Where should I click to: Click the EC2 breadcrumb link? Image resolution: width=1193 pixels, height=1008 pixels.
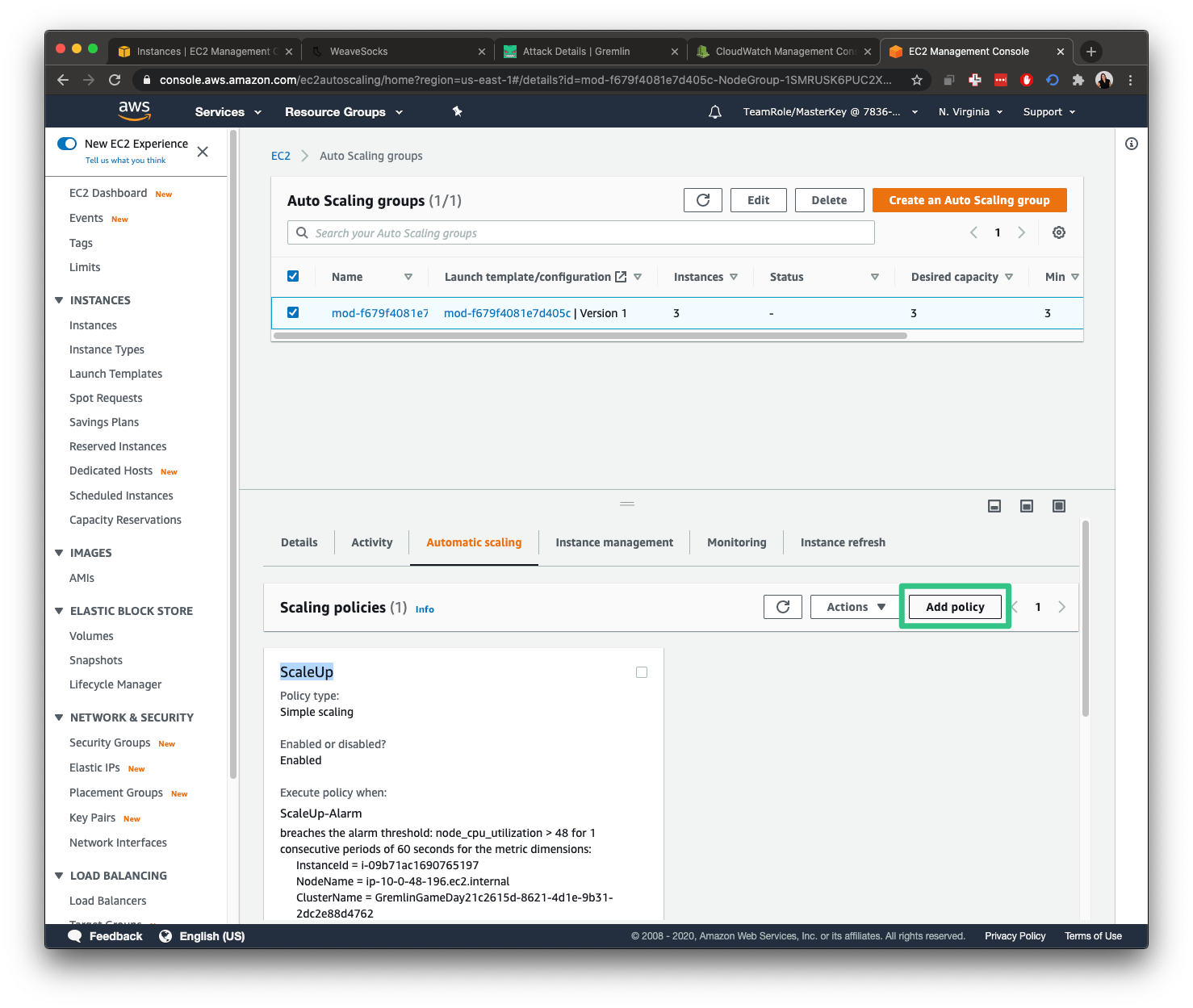click(281, 156)
